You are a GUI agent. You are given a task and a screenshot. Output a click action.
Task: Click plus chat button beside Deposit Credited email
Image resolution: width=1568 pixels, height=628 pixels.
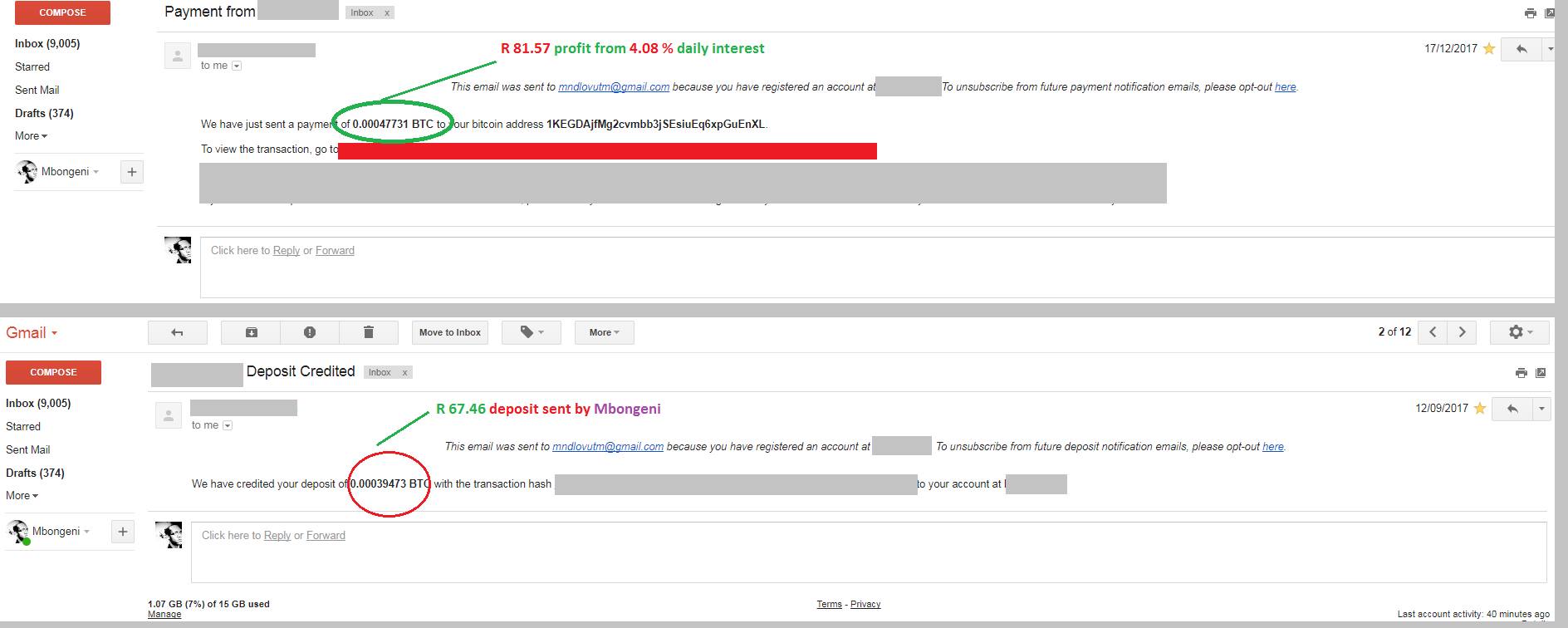pos(123,532)
